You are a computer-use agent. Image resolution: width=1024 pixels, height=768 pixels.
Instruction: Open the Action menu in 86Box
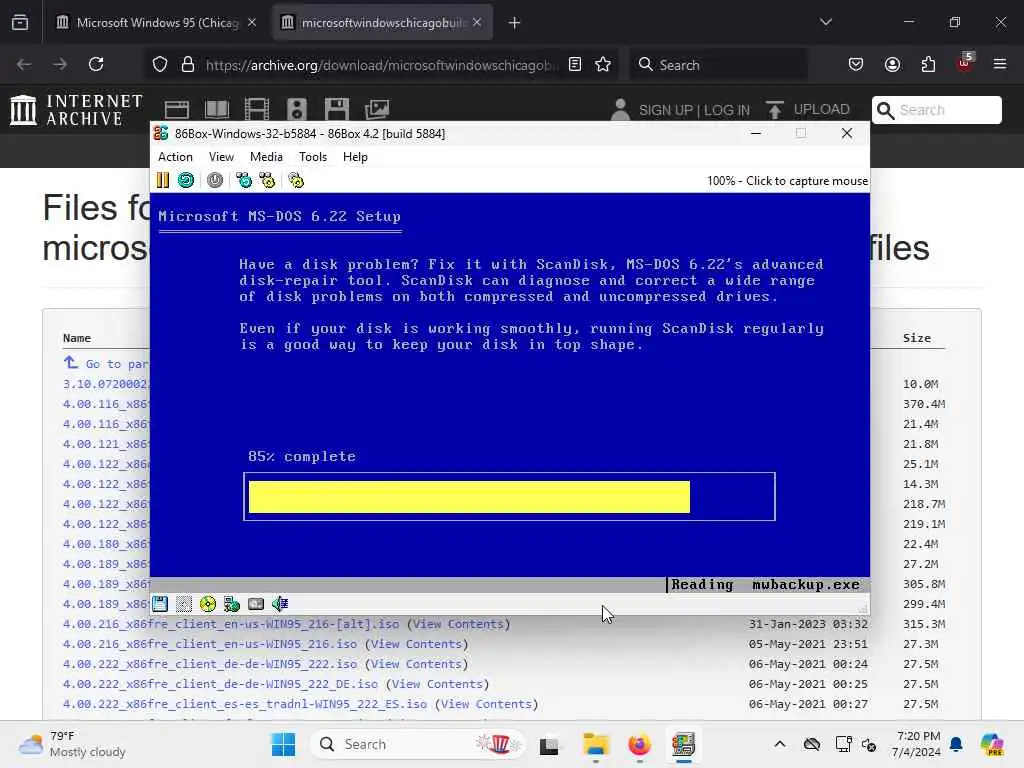point(176,157)
